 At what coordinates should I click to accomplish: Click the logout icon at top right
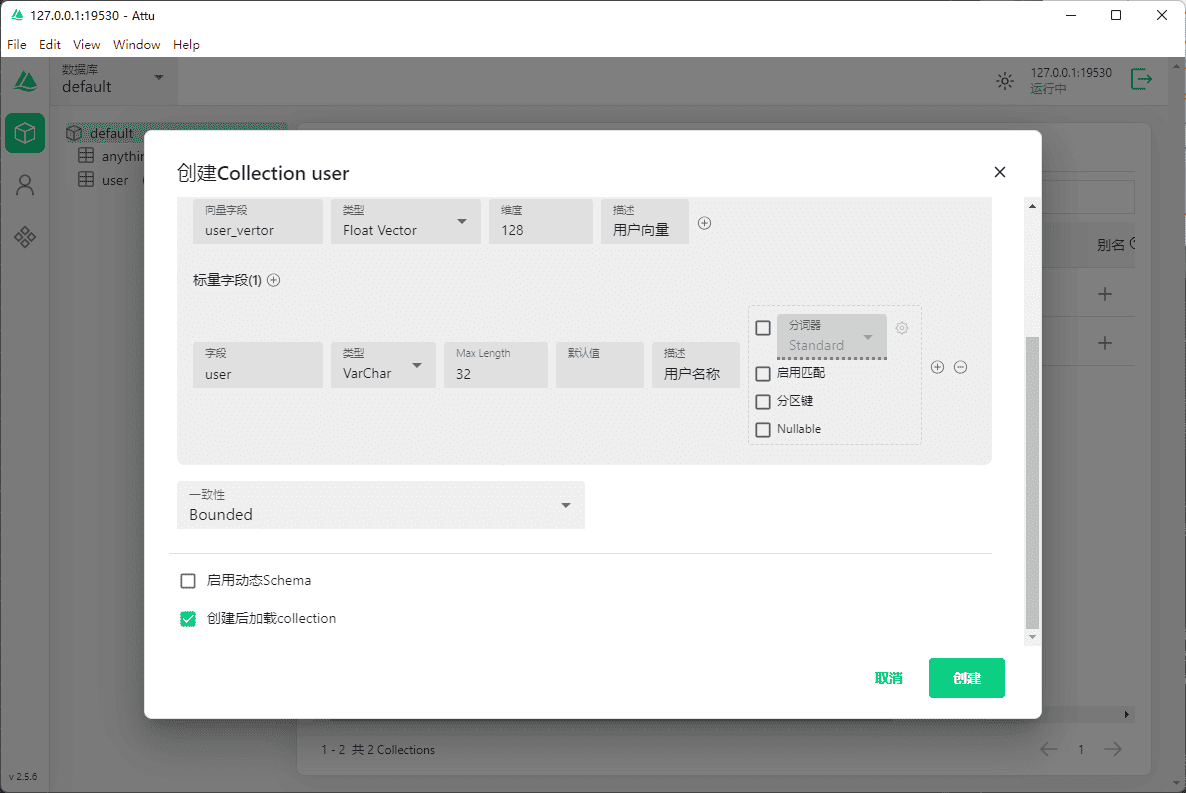click(x=1141, y=80)
